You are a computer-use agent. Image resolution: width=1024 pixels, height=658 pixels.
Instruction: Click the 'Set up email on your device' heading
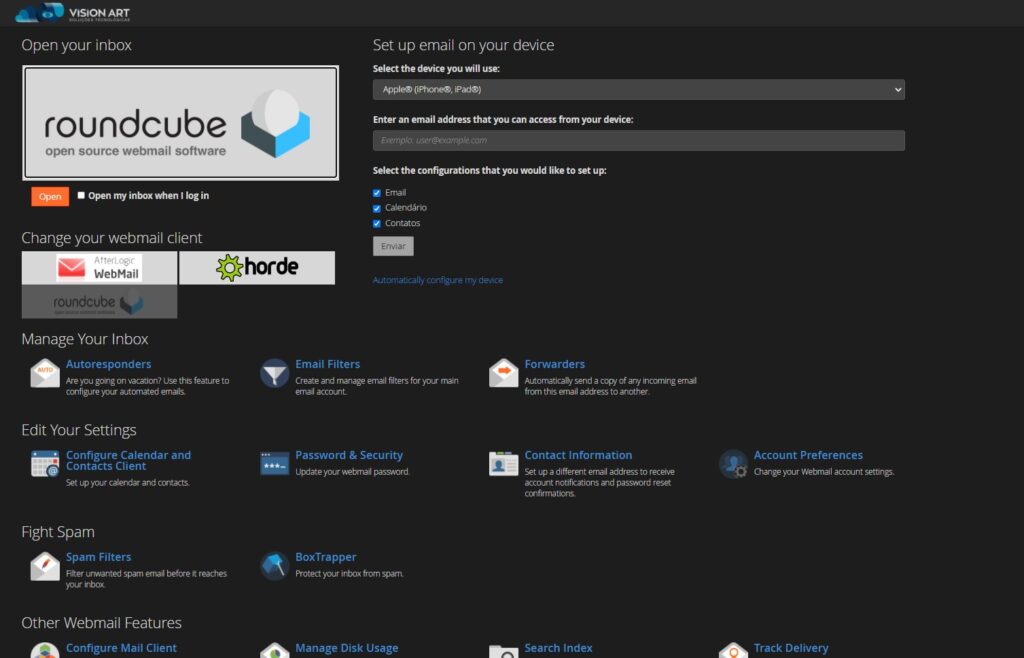tap(463, 45)
